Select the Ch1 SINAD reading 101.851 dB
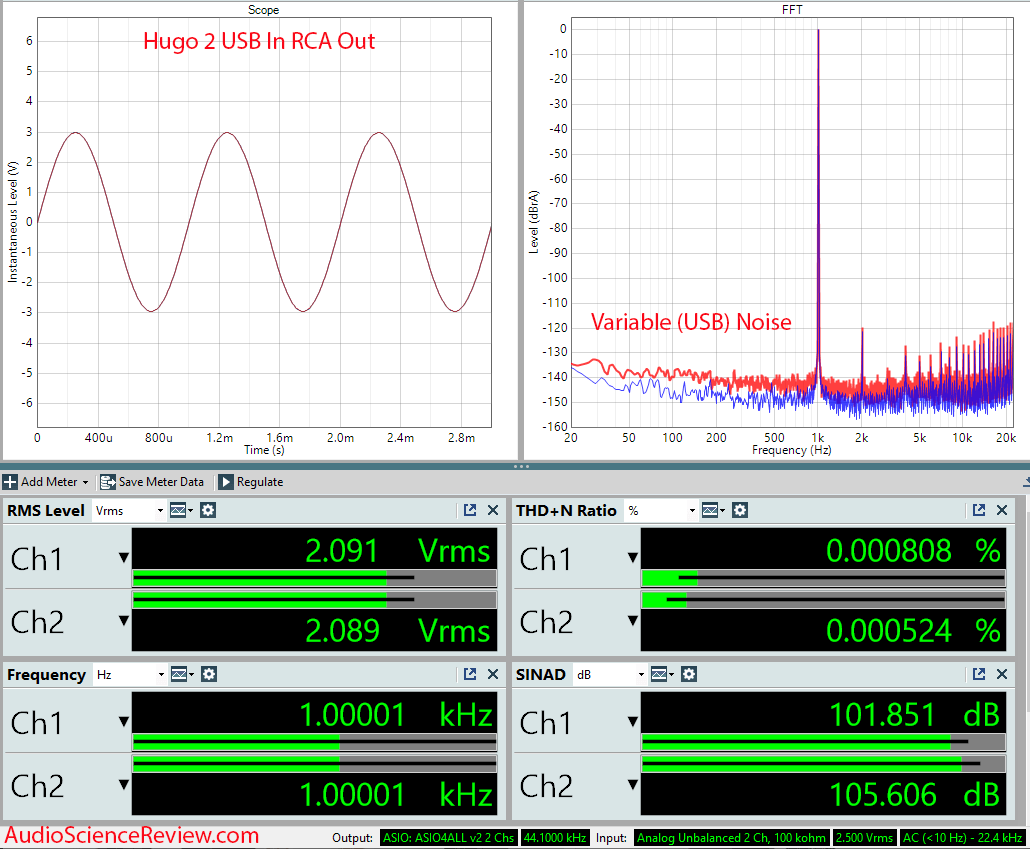 point(914,714)
